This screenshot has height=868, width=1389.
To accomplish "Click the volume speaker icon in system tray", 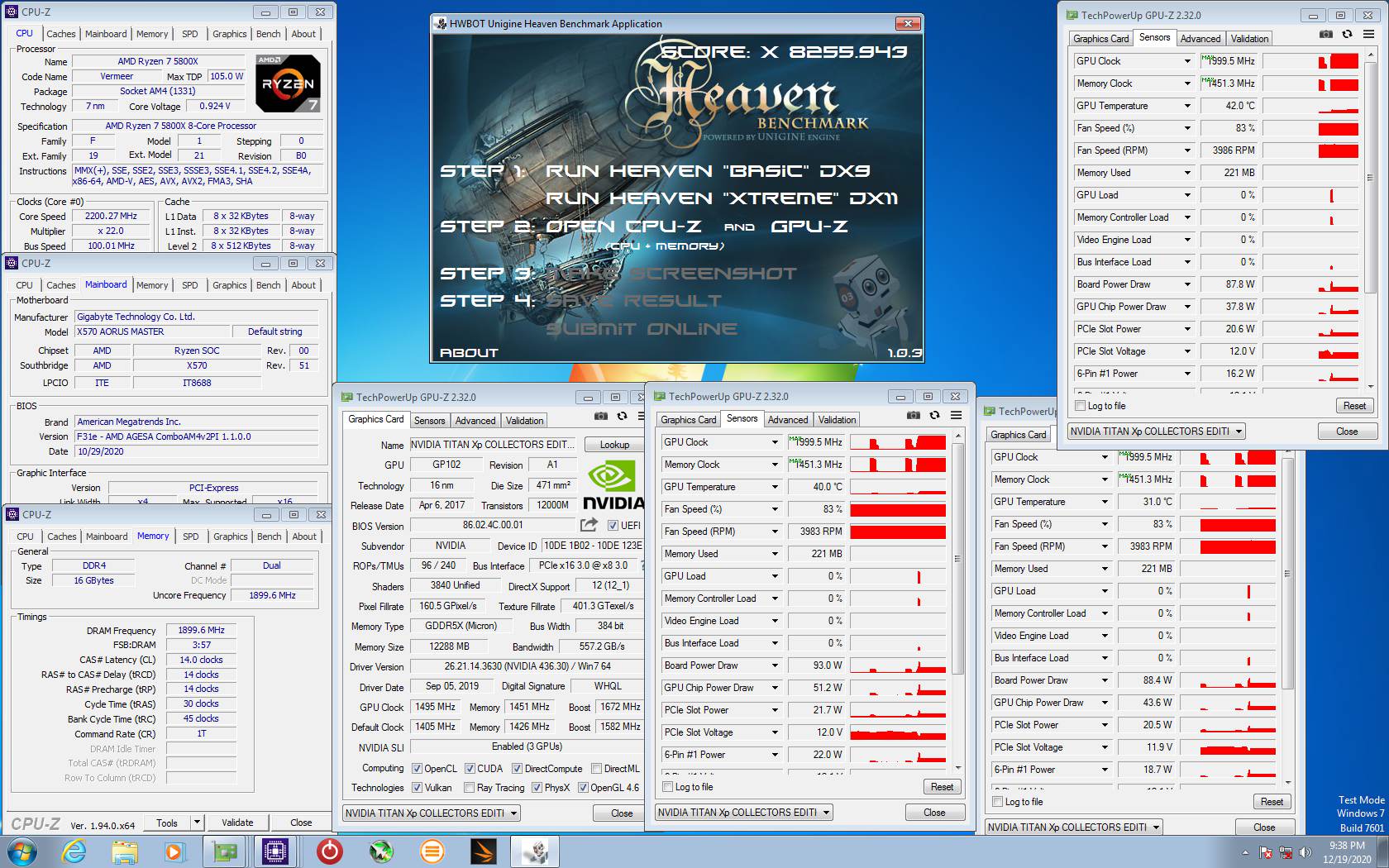I will (1305, 852).
